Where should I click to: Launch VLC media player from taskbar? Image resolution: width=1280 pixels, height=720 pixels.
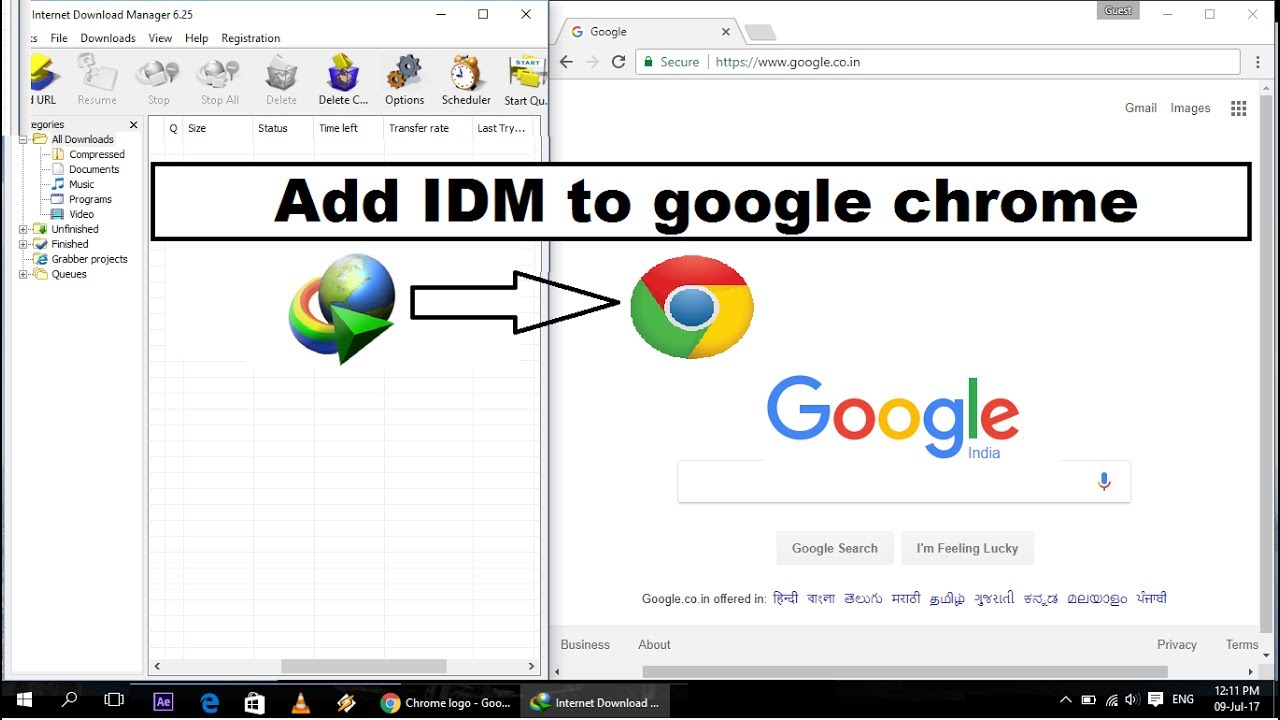tap(300, 702)
